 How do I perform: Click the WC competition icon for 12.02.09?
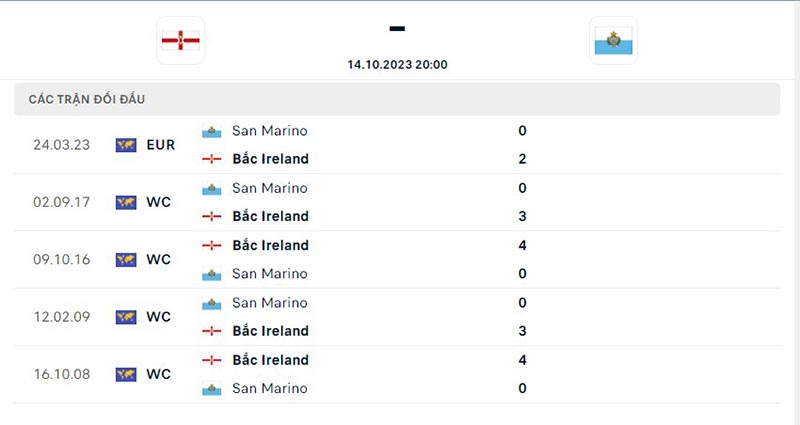pyautogui.click(x=126, y=317)
